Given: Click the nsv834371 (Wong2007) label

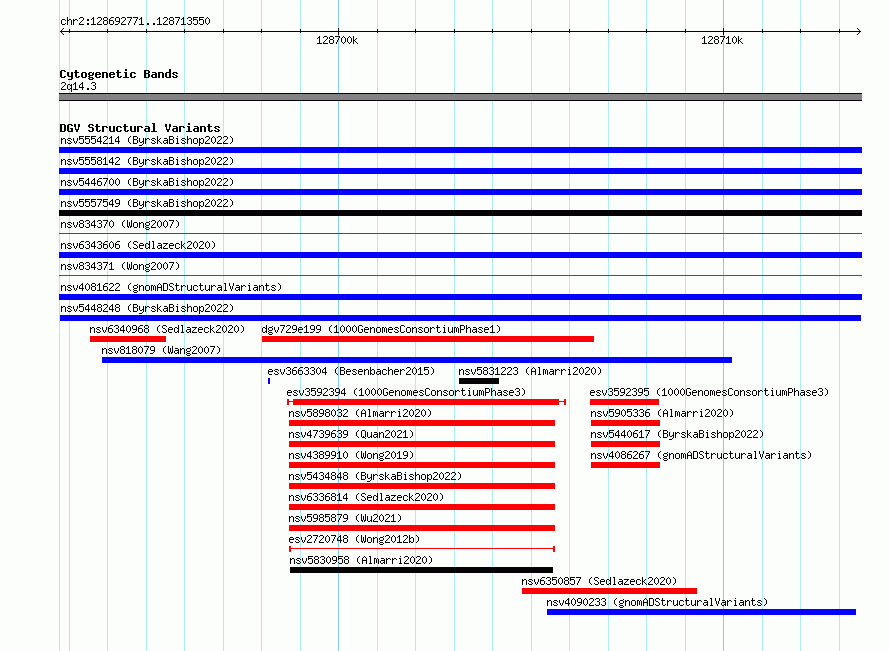Looking at the screenshot, I should point(120,266).
